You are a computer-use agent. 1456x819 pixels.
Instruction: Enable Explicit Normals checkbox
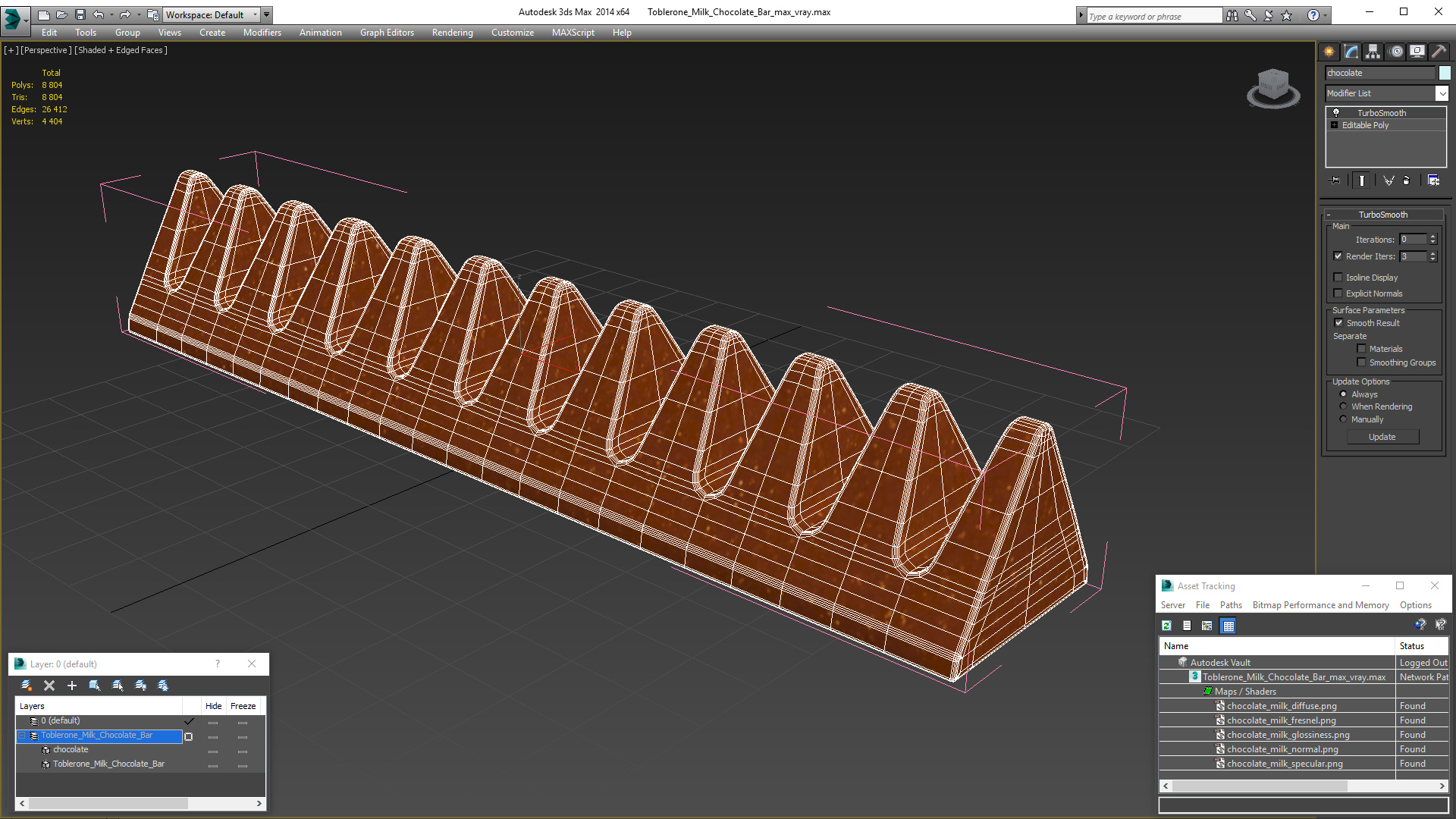(1338, 293)
